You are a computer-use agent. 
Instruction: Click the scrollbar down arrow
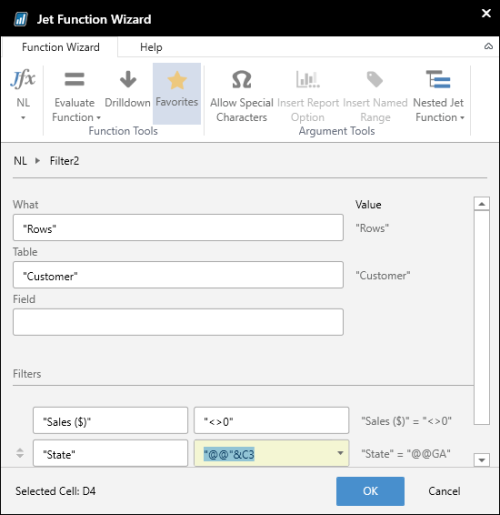pyautogui.click(x=482, y=460)
